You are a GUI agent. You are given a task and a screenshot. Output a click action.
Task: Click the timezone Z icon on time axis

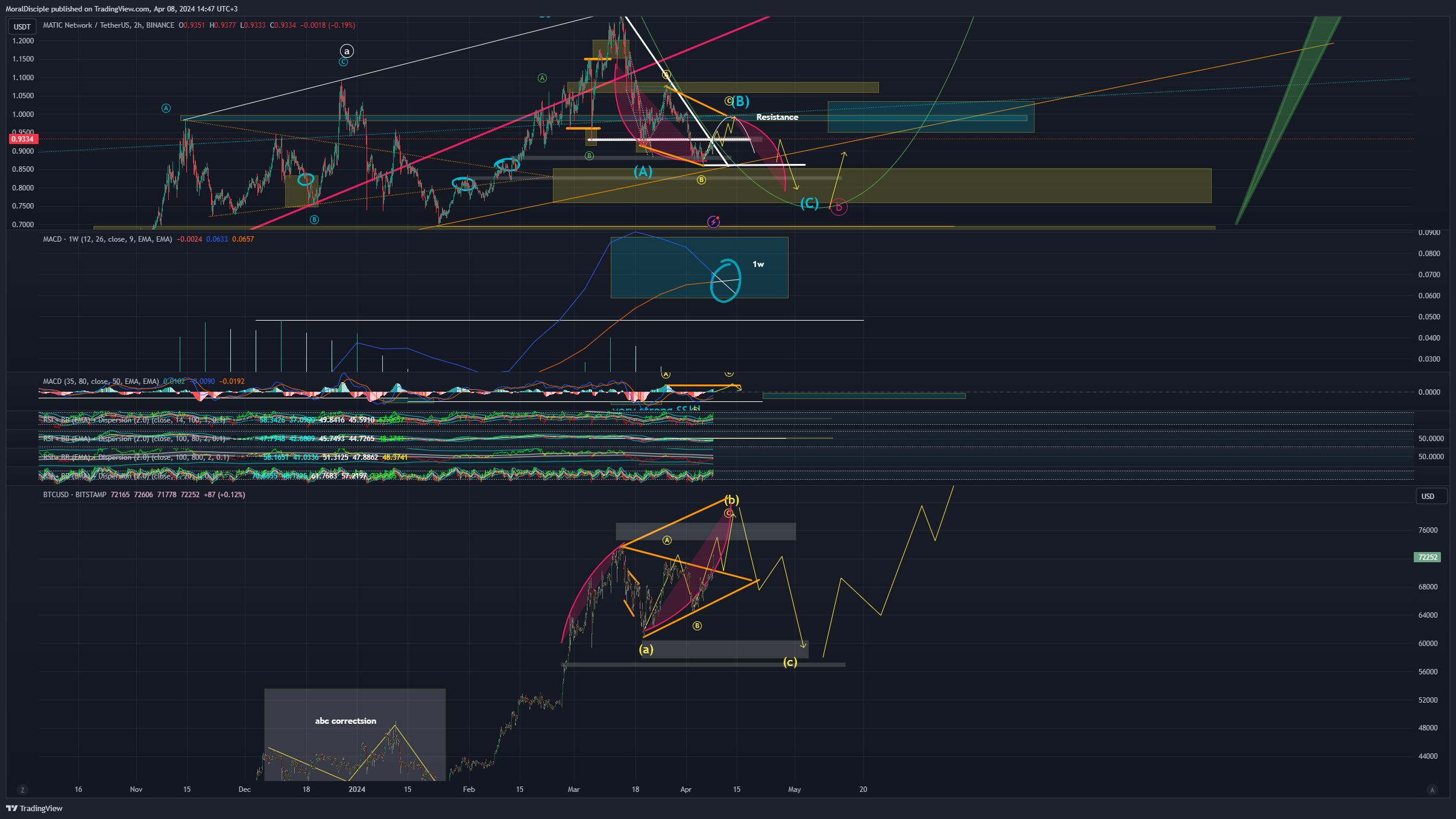tap(22, 789)
